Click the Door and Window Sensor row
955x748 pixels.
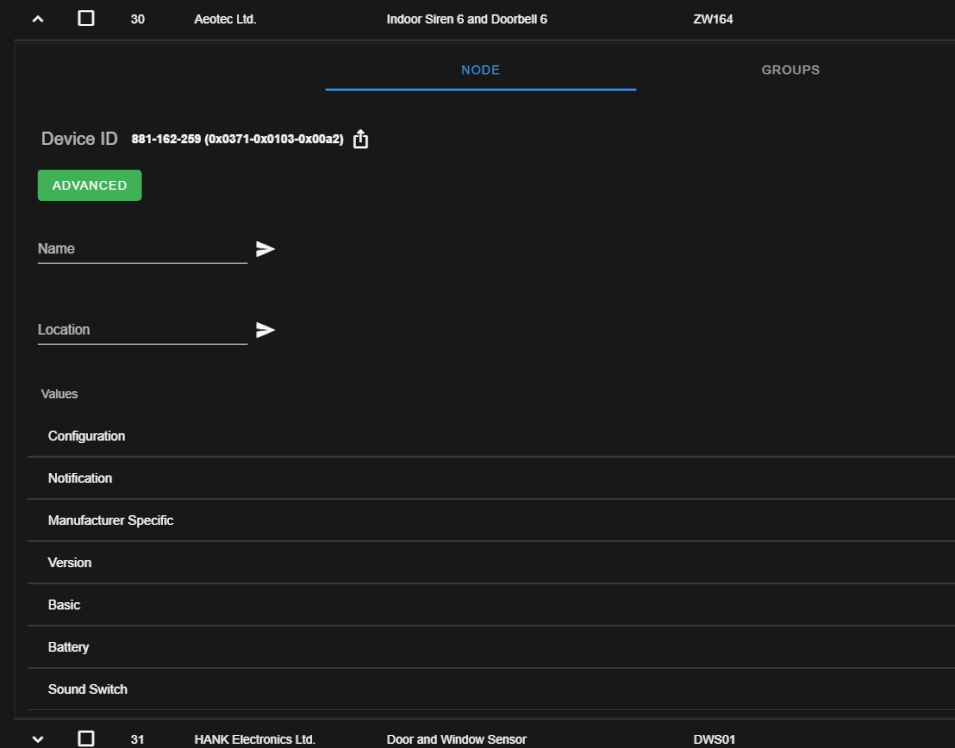[456, 739]
